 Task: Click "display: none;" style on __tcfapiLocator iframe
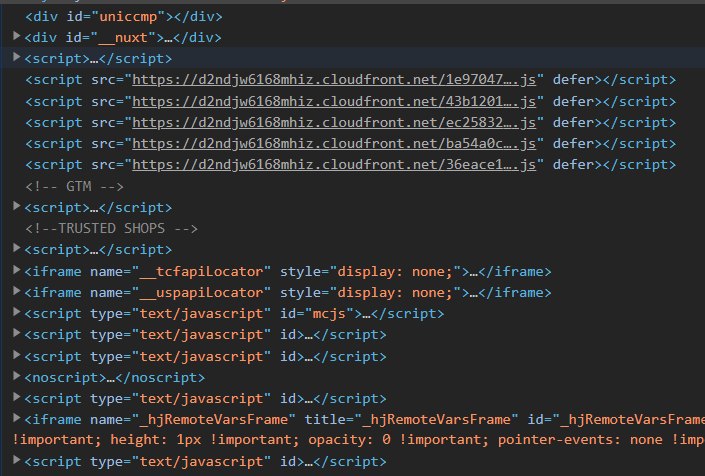[x=395, y=271]
